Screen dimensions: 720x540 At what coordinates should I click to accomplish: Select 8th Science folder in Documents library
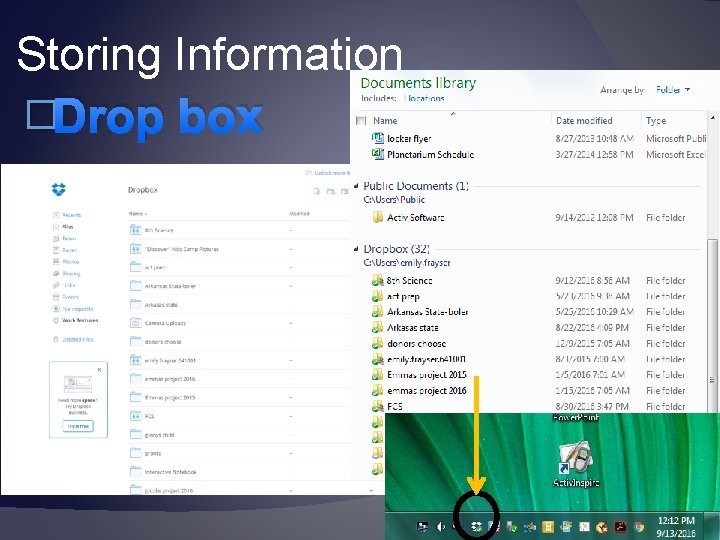point(409,280)
